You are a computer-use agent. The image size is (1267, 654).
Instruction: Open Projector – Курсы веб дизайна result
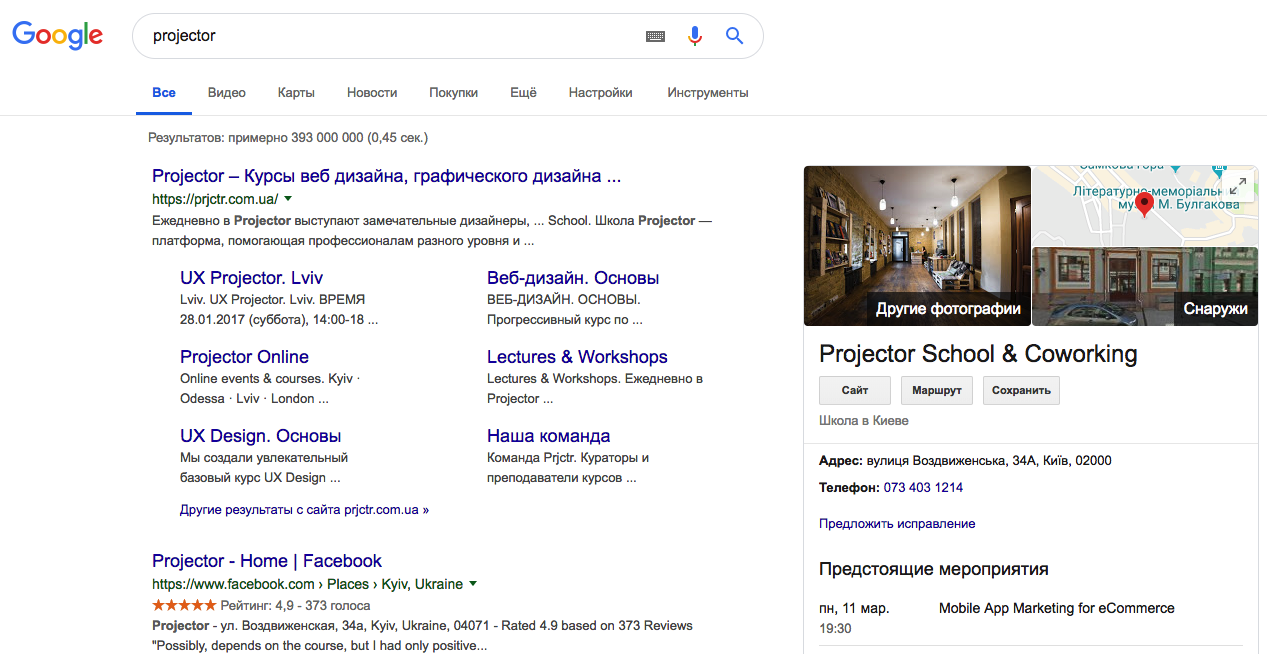pyautogui.click(x=387, y=176)
